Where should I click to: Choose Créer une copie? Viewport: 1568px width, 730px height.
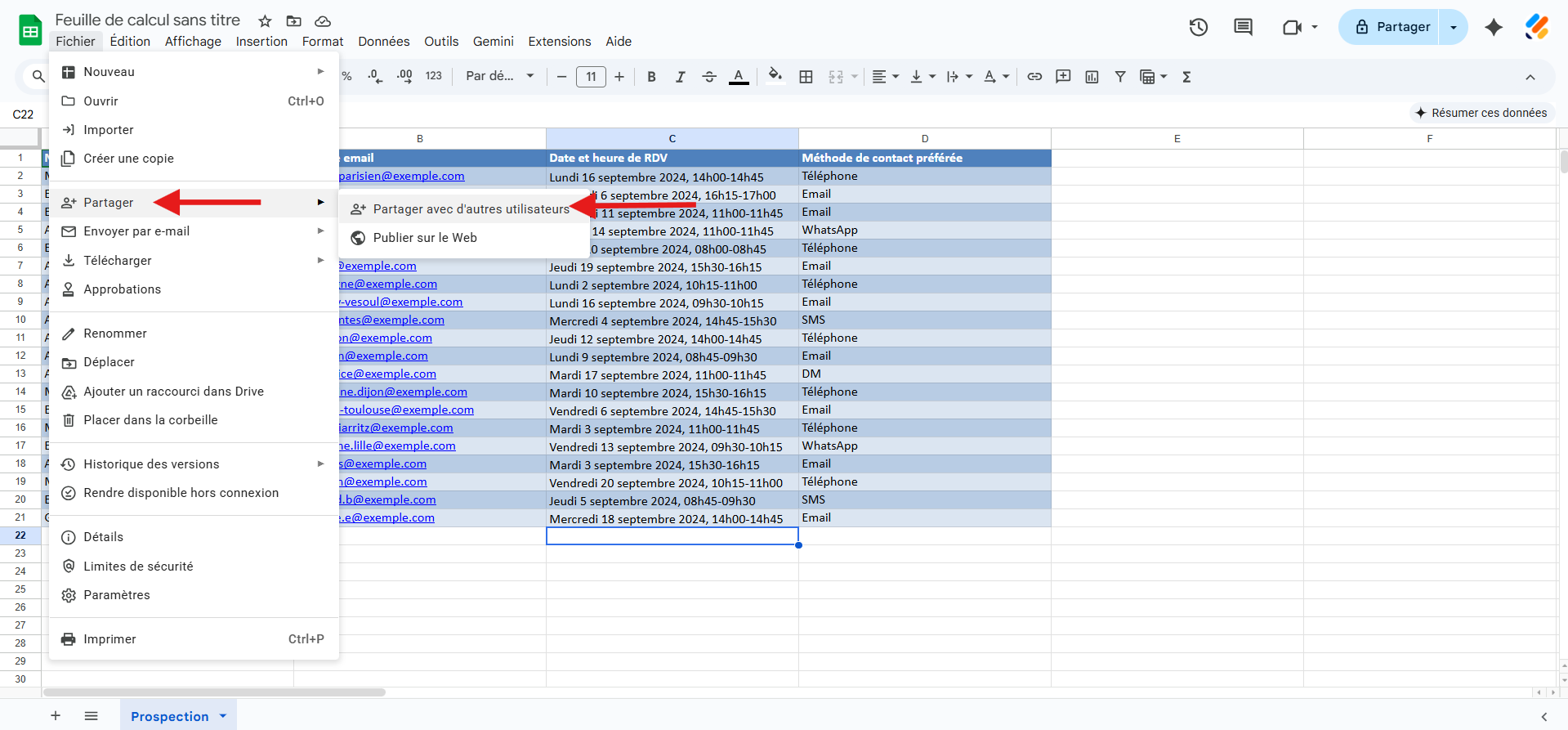(194, 159)
